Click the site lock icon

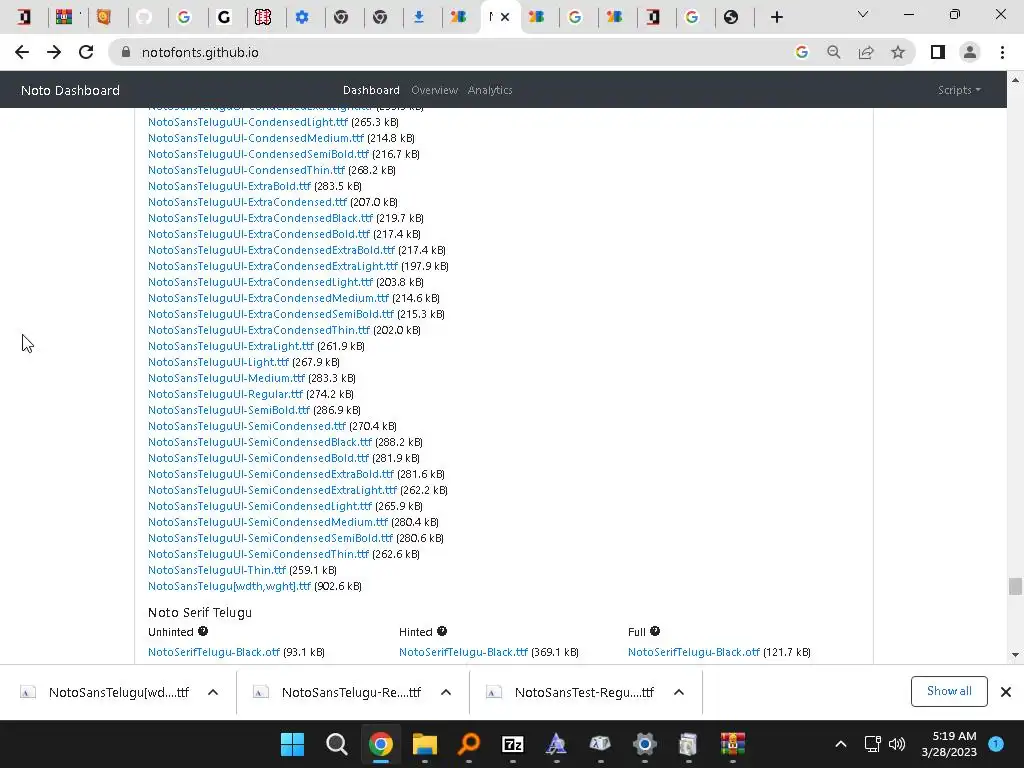pos(126,52)
